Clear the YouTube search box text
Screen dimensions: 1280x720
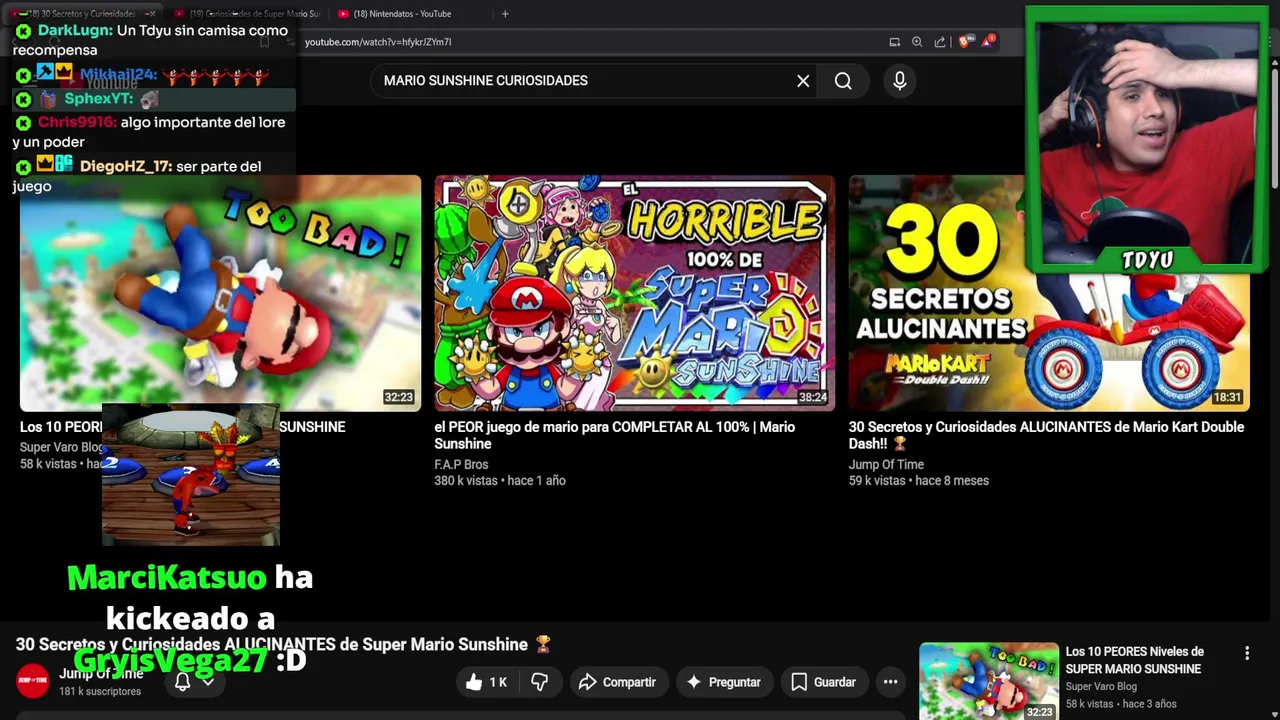tap(803, 81)
